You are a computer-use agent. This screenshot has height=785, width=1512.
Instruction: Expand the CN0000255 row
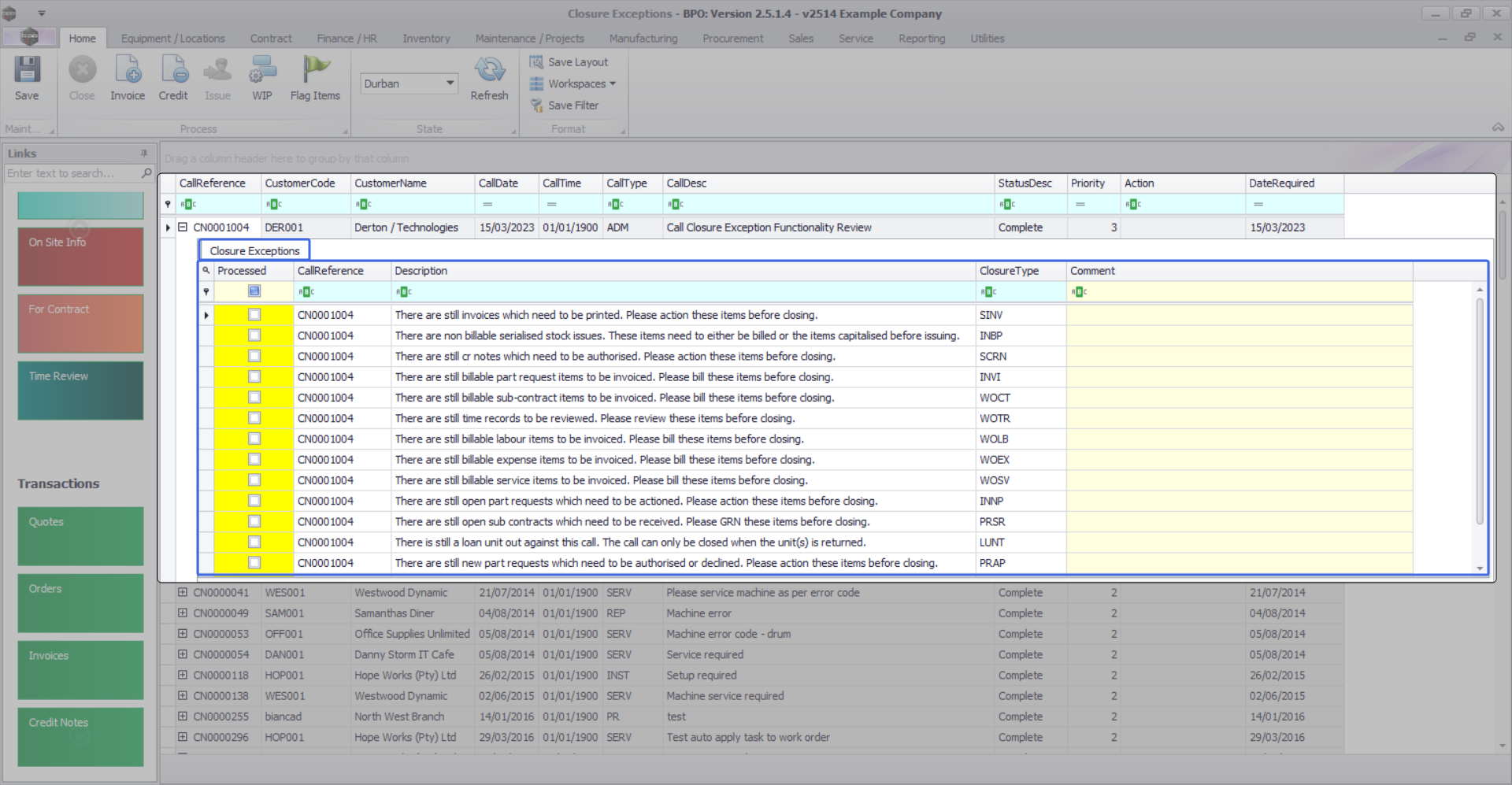click(183, 716)
